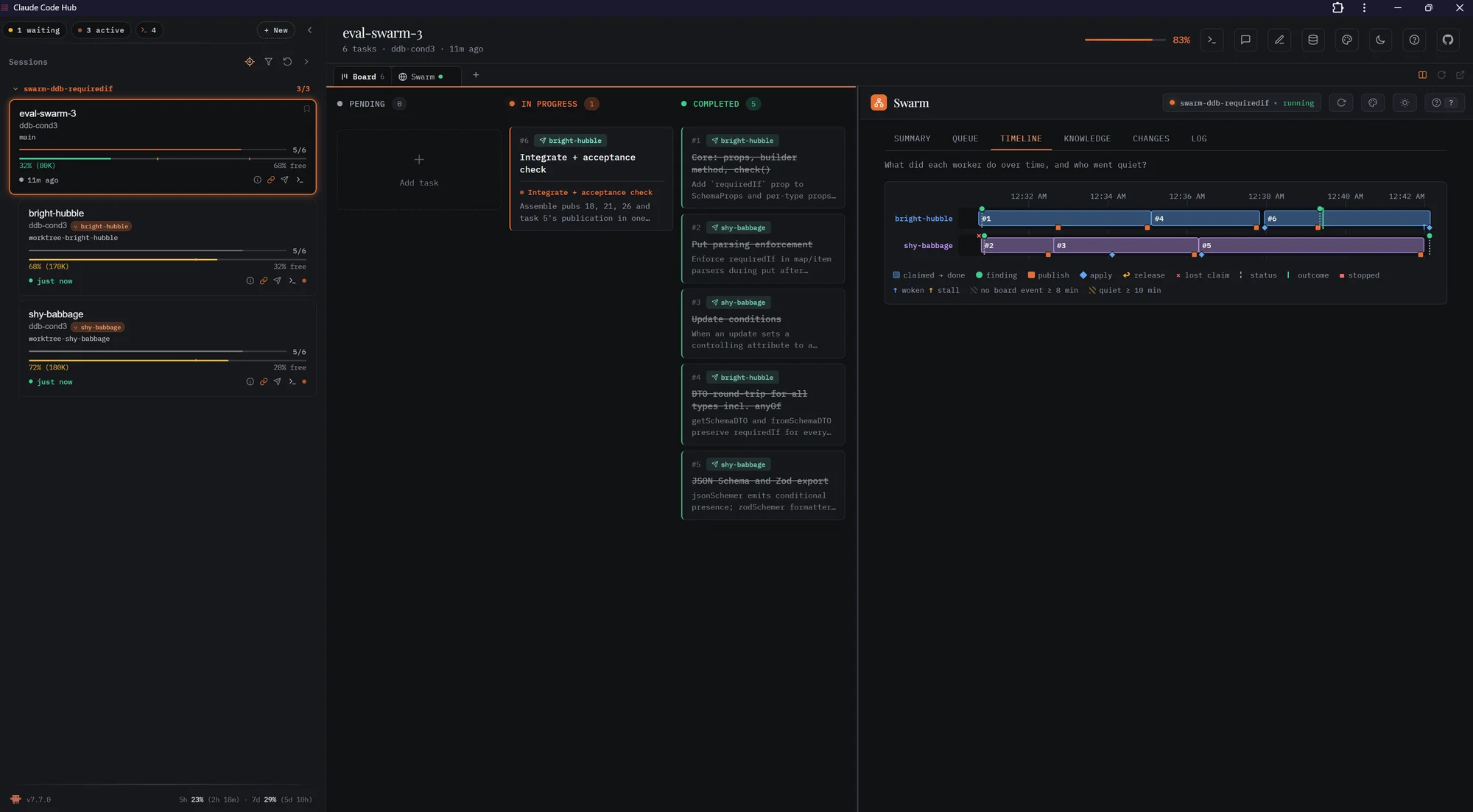Viewport: 1473px width, 812px height.
Task: Collapse the sidebar with left chevron
Action: click(309, 30)
